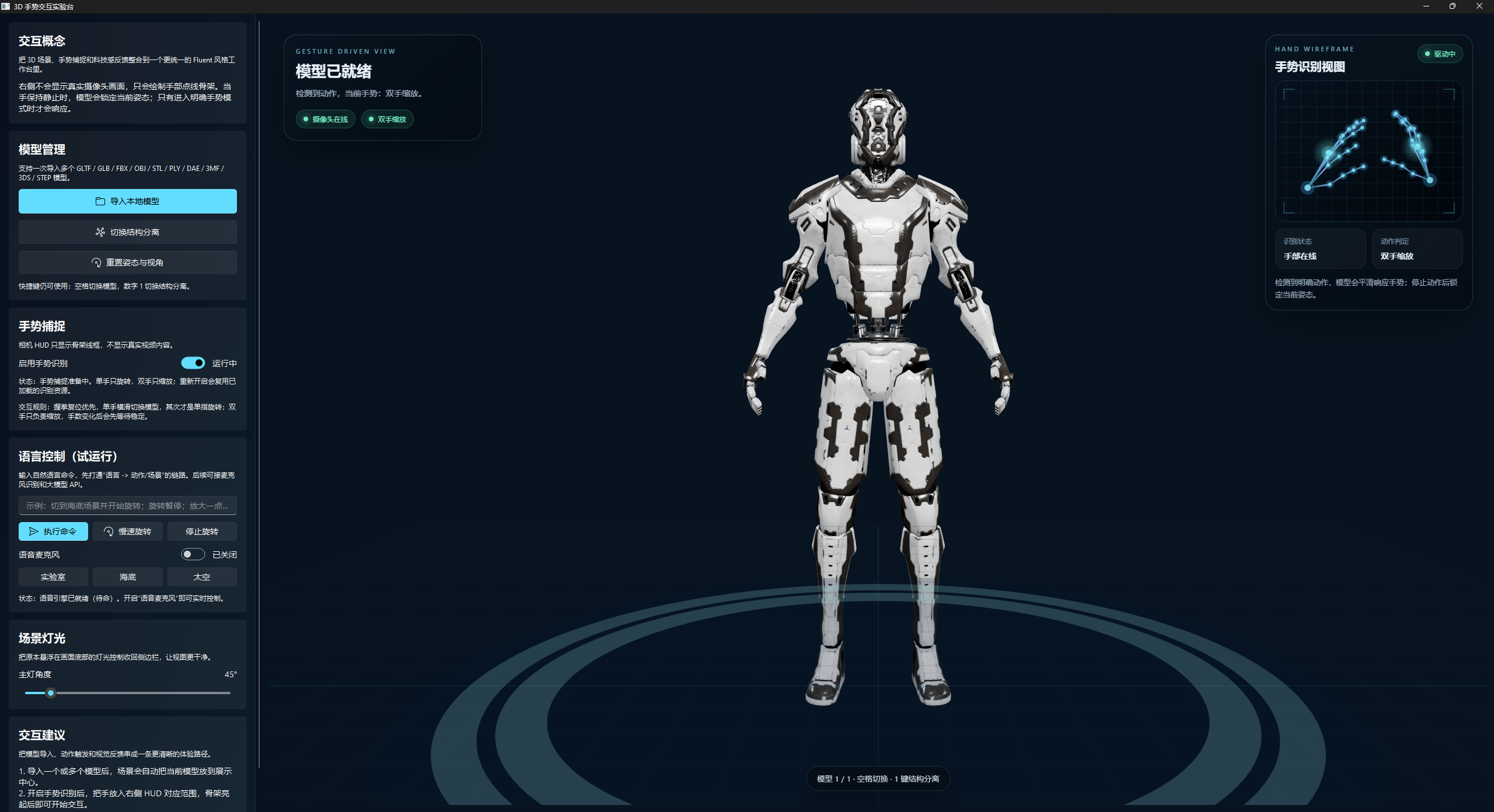The height and width of the screenshot is (812, 1494).
Task: Turn off the 启用手势识别 switch
Action: [x=193, y=363]
